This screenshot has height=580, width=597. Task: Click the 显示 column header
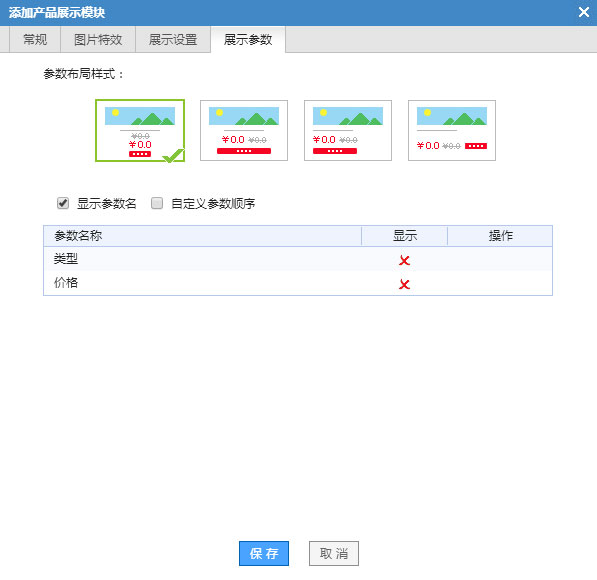(404, 236)
